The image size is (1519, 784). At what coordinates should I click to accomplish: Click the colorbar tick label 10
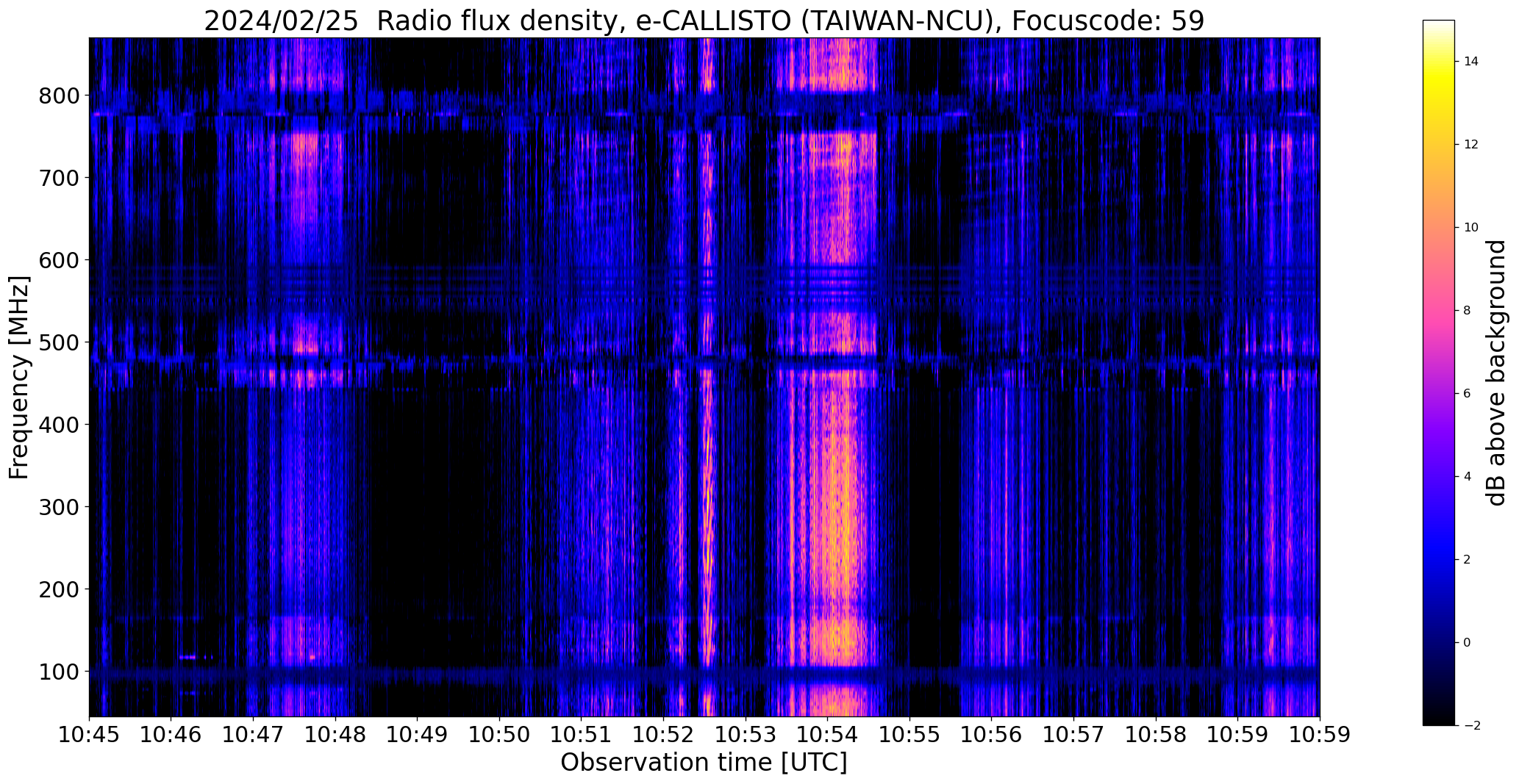point(1471,228)
